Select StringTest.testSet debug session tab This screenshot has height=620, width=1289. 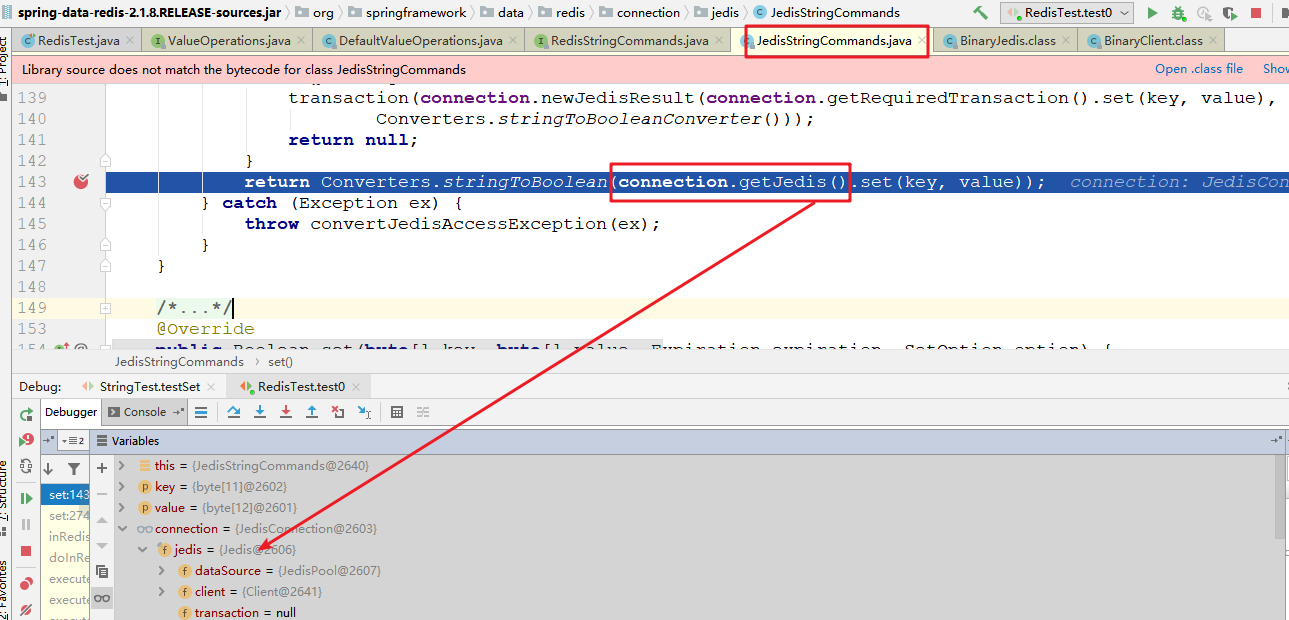click(149, 386)
